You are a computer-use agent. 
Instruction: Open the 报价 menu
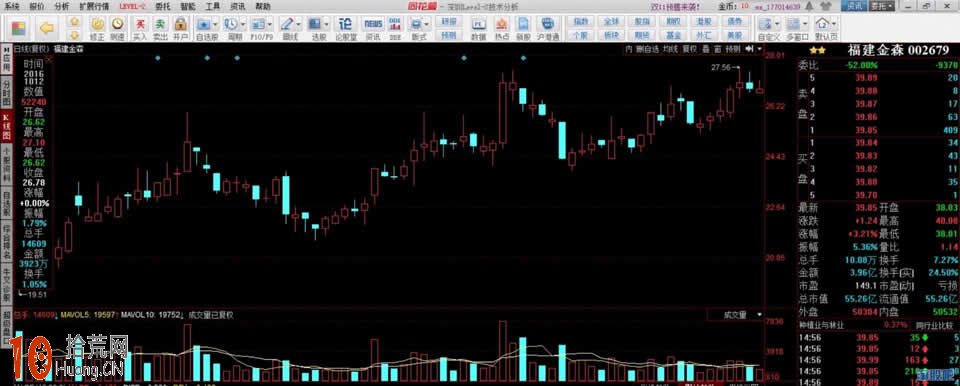click(x=37, y=6)
